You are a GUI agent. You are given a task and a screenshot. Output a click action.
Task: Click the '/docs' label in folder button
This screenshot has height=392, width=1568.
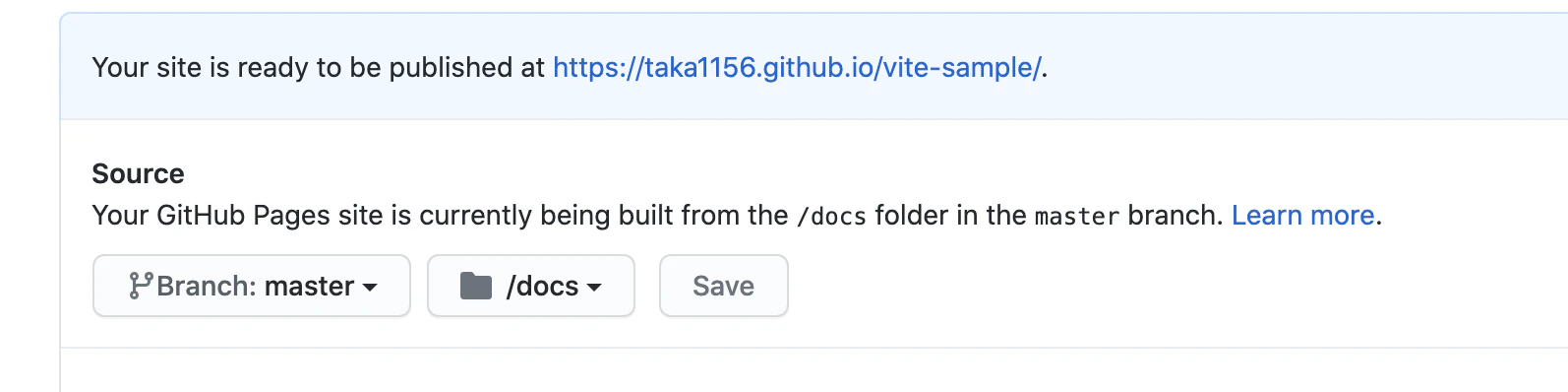pos(542,286)
